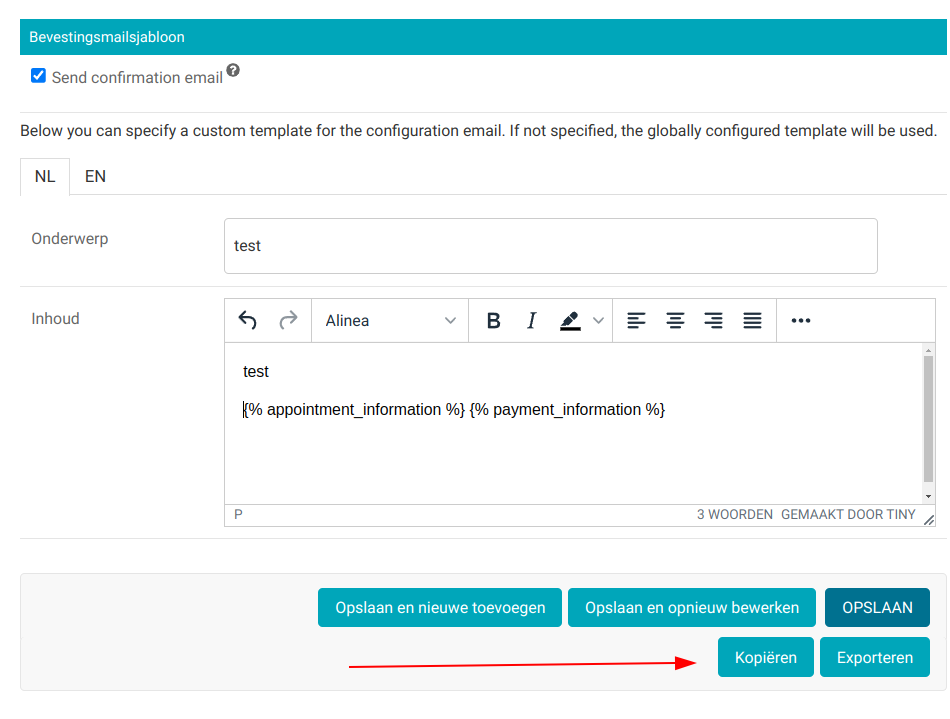Screen dimensions: 950x719
Task: Apply Italic formatting to the content
Action: 531,320
